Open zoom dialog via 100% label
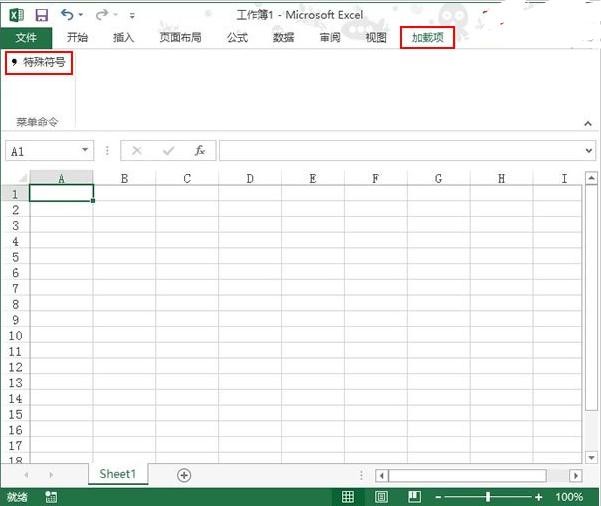This screenshot has height=506, width=601. [569, 497]
